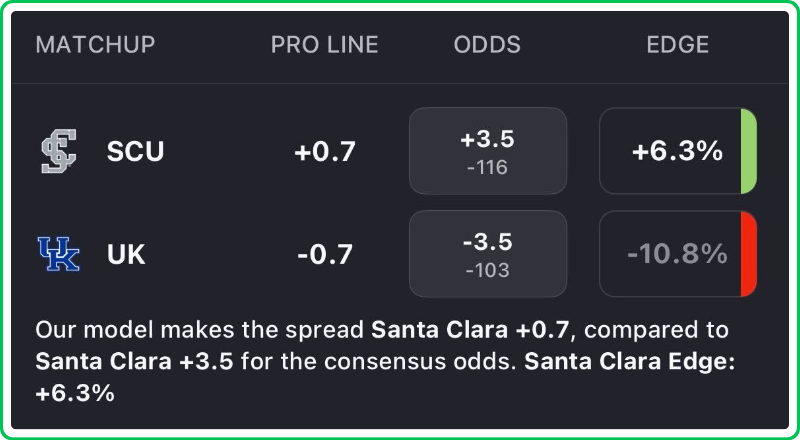Click the PRO LINE column header
800x440 pixels.
coord(325,45)
